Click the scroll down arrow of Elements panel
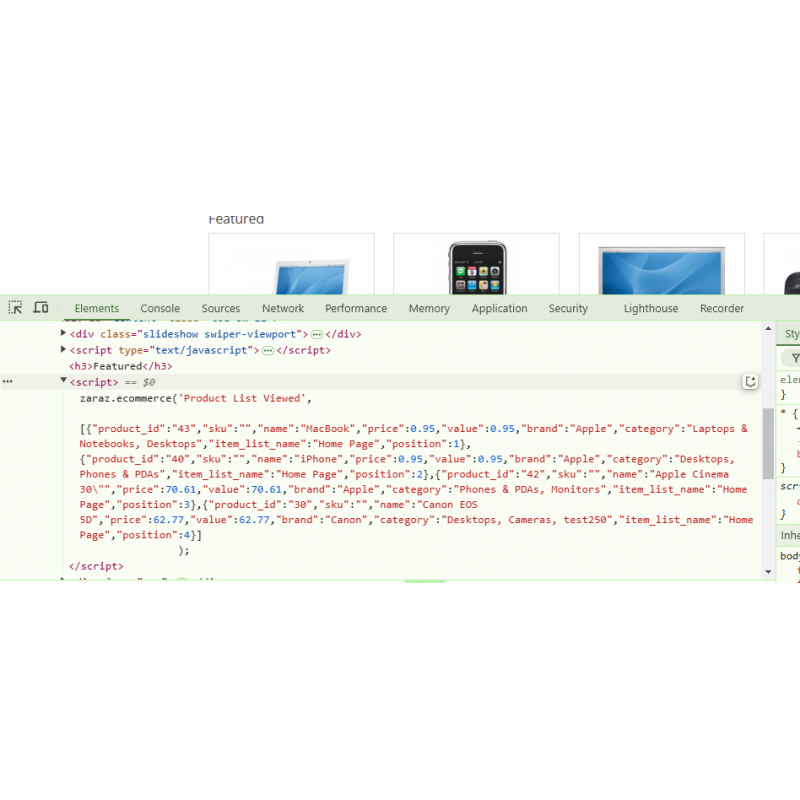800x800 pixels. pos(768,572)
